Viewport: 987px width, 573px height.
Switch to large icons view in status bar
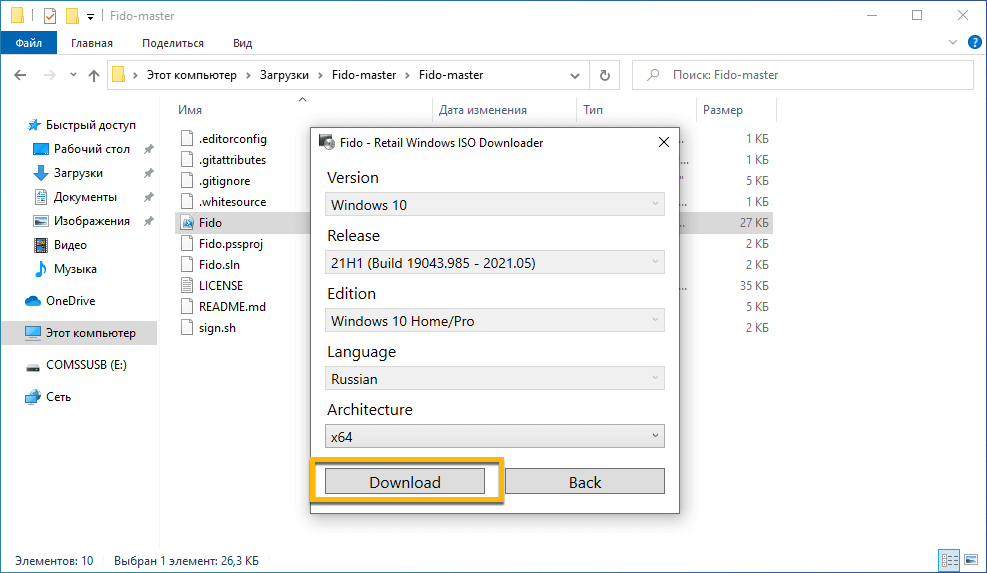coord(971,560)
